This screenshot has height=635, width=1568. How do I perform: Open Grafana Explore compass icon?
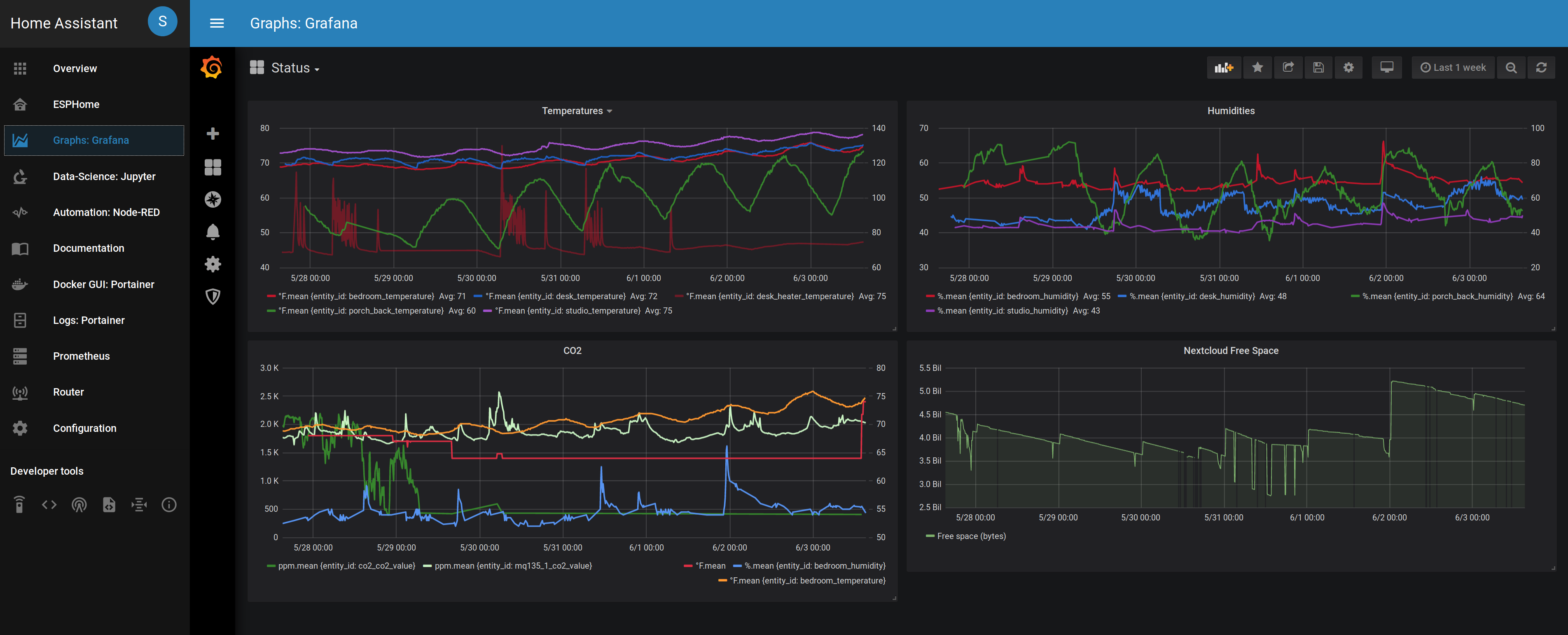213,199
